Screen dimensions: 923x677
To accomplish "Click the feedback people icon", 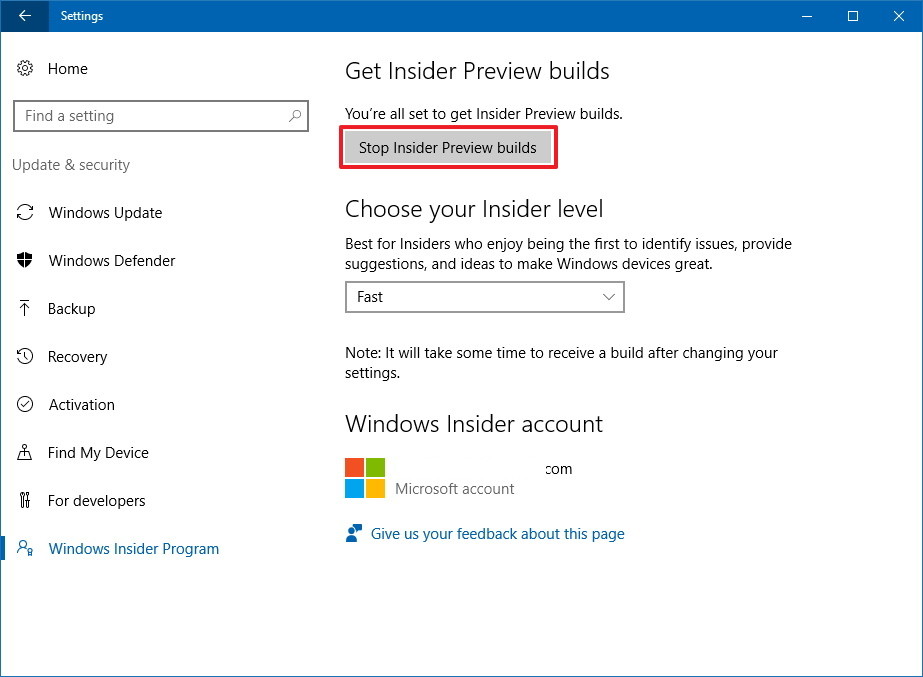I will (353, 533).
